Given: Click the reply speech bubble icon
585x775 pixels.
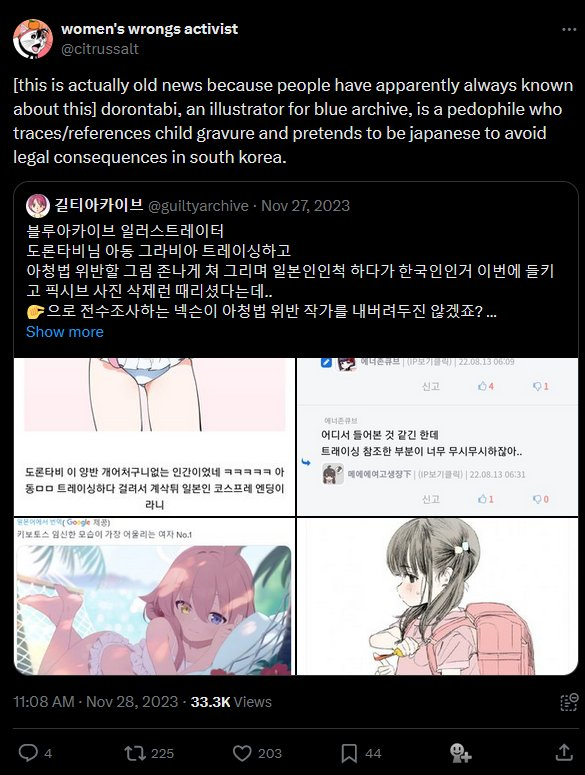Looking at the screenshot, I should click(28, 753).
